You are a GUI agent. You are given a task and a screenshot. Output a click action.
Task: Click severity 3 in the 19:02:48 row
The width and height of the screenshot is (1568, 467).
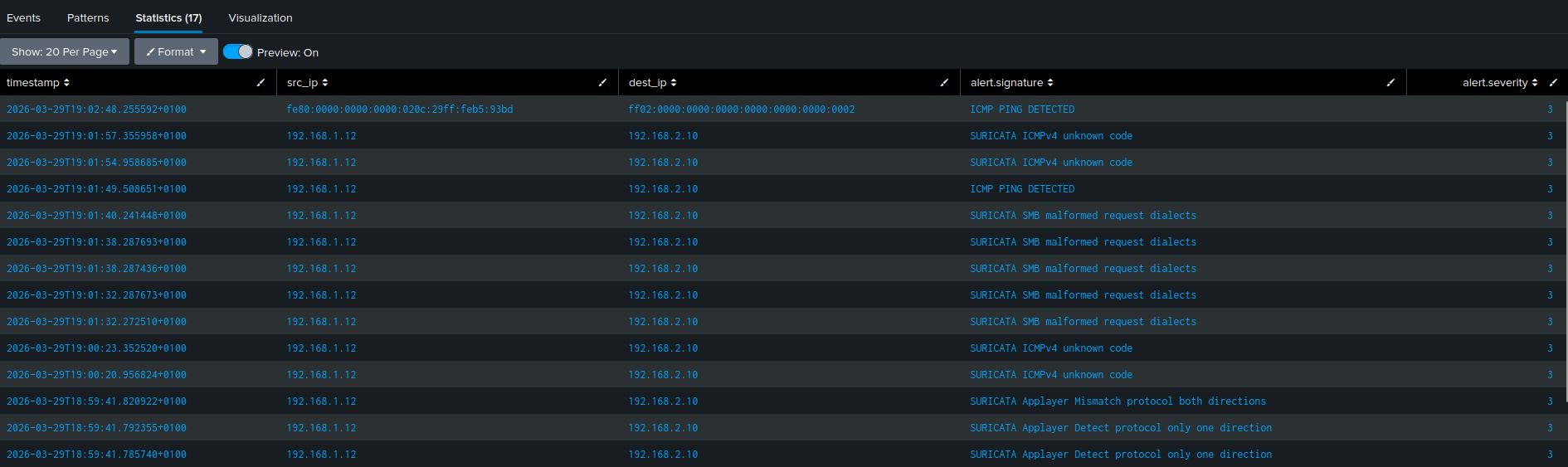click(1550, 109)
